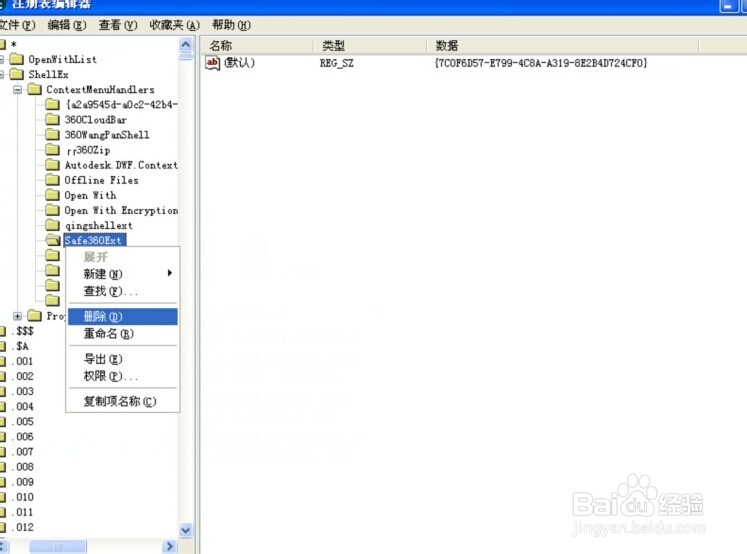
Task: Choose 重命名(R) in the context menu
Action: pyautogui.click(x=122, y=333)
